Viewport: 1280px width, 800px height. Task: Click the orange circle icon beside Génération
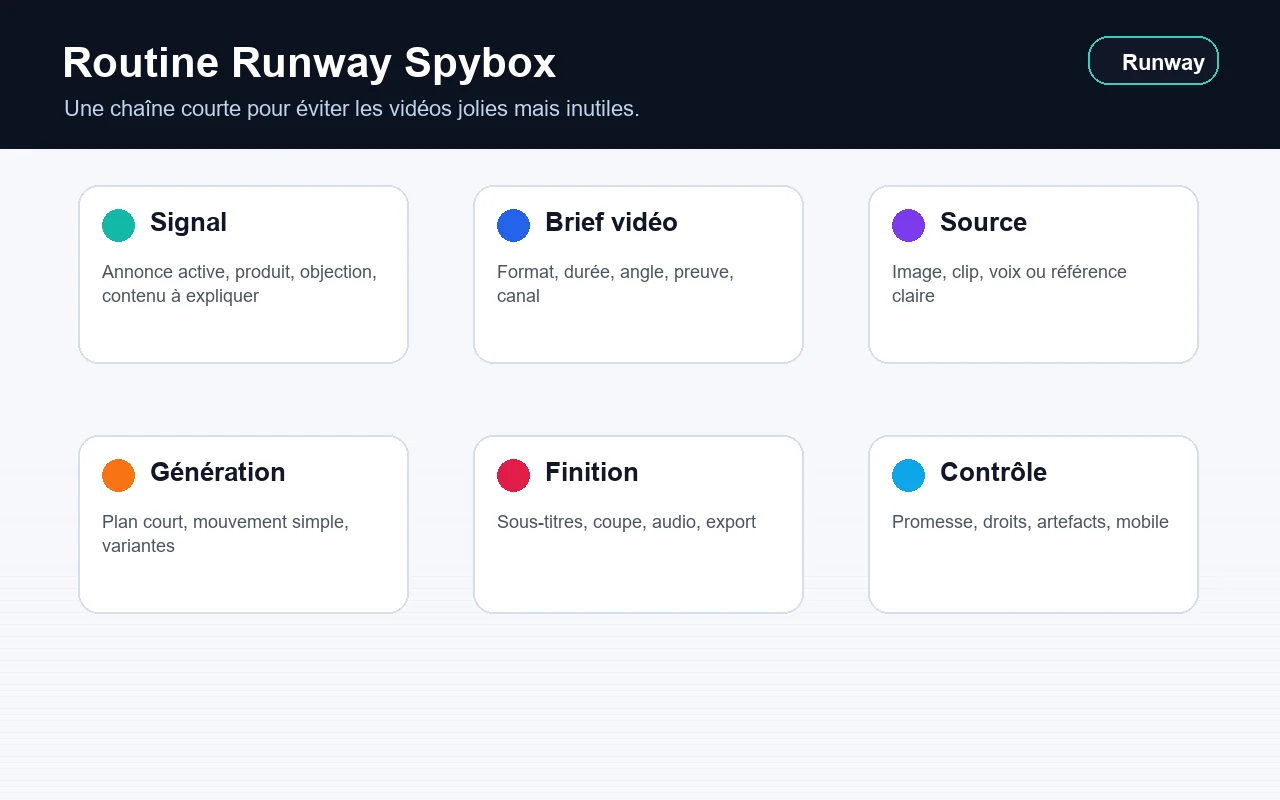click(x=118, y=475)
